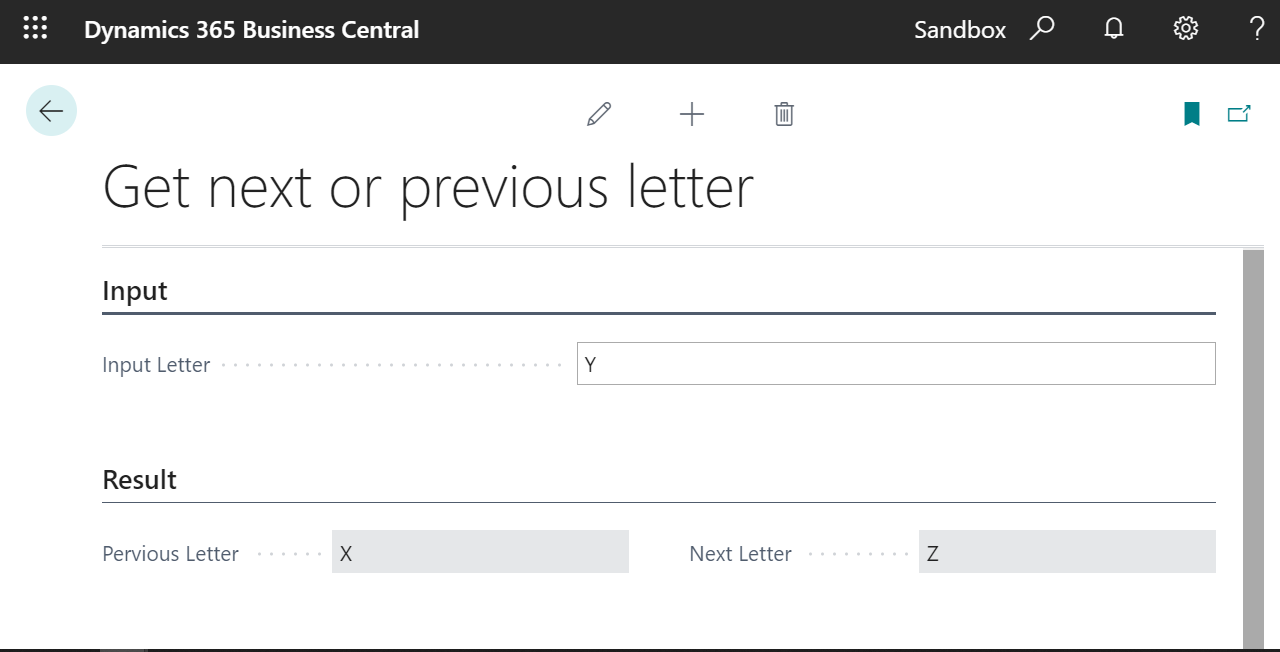This screenshot has width=1280, height=652.
Task: Click the help question mark
Action: tap(1257, 29)
